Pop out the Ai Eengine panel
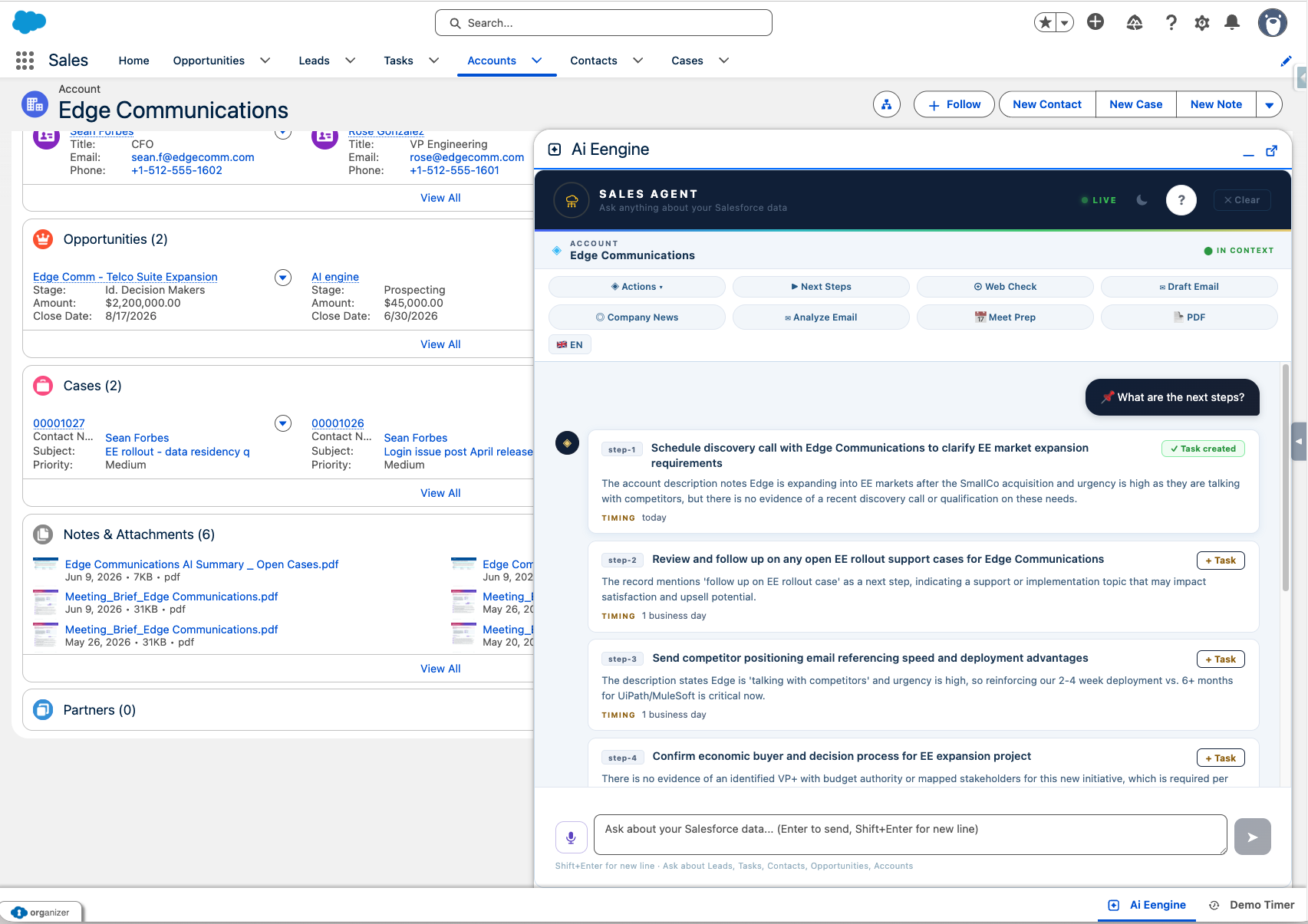1308x924 pixels. 1272,150
